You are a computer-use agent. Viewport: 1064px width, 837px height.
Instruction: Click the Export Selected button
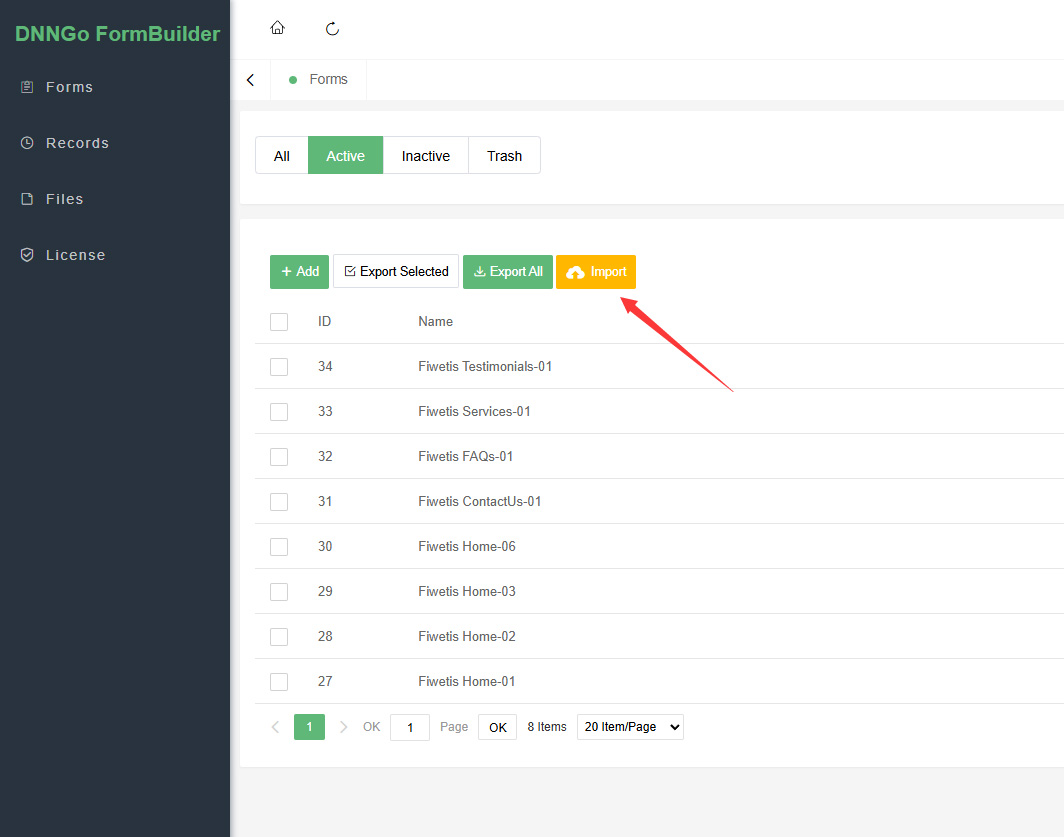[x=396, y=272]
